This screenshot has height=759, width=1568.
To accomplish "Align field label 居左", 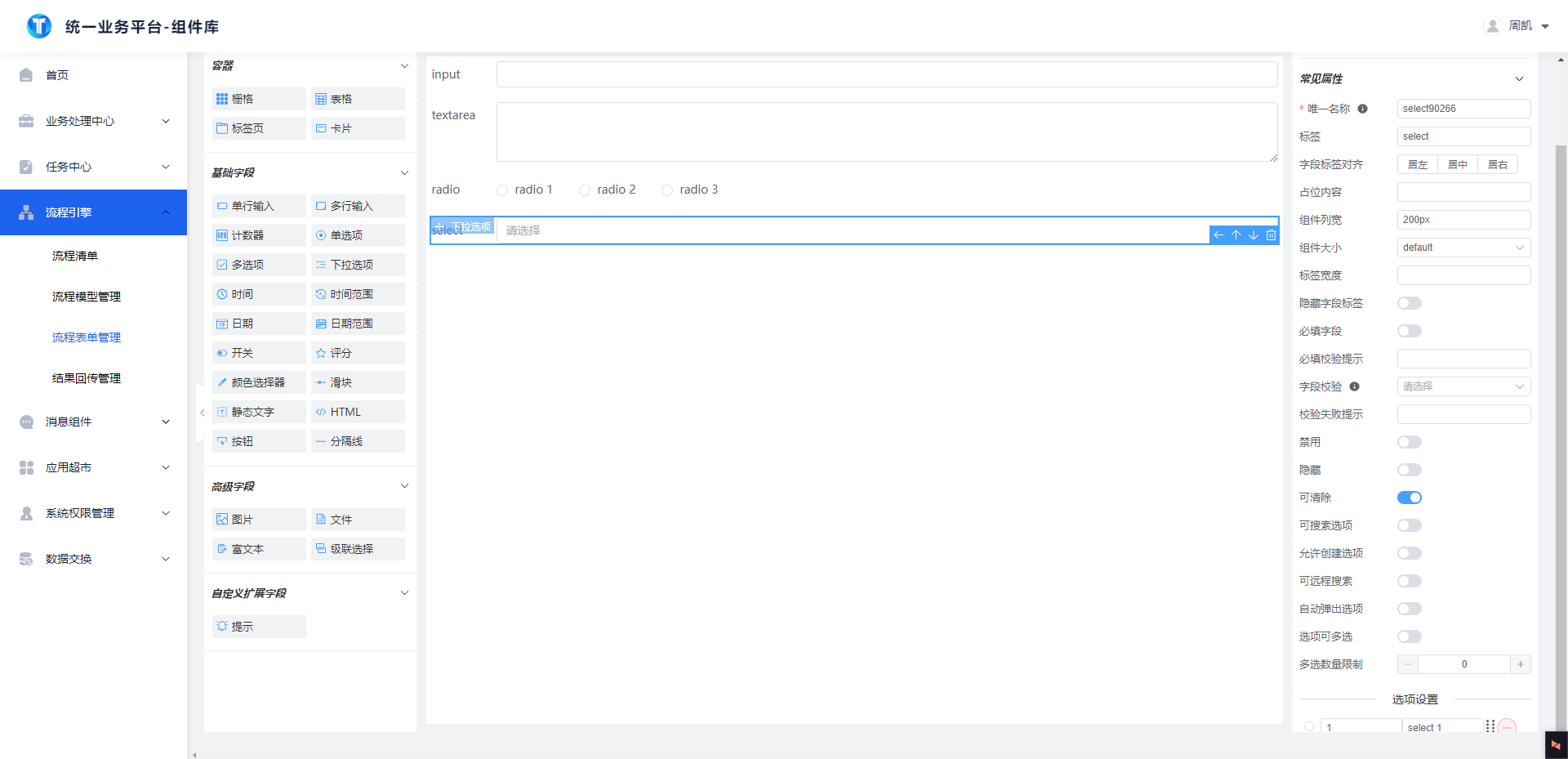I will (1418, 164).
